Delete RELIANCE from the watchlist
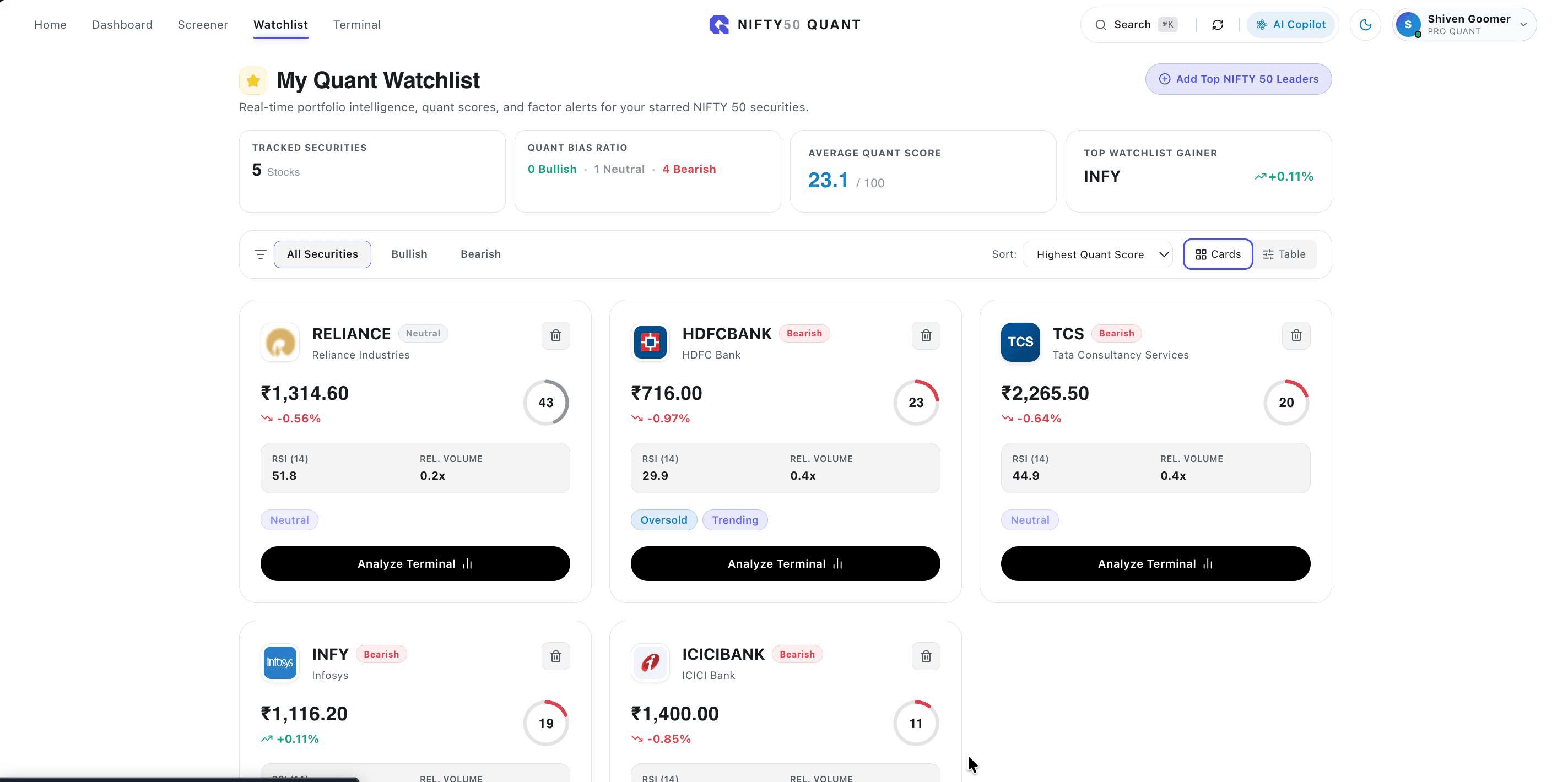 tap(555, 335)
